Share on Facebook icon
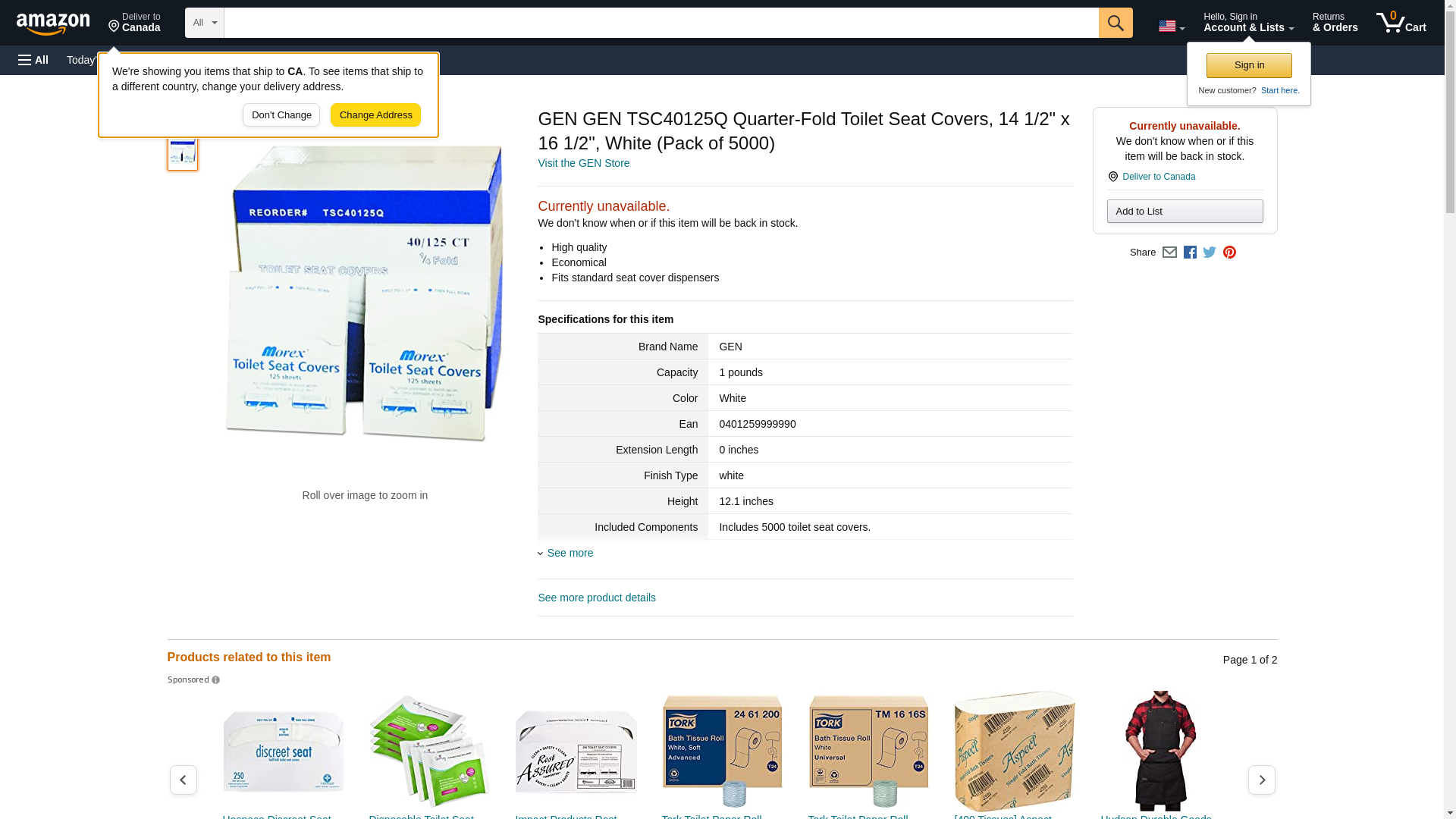Image resolution: width=1456 pixels, height=819 pixels. 1190,253
